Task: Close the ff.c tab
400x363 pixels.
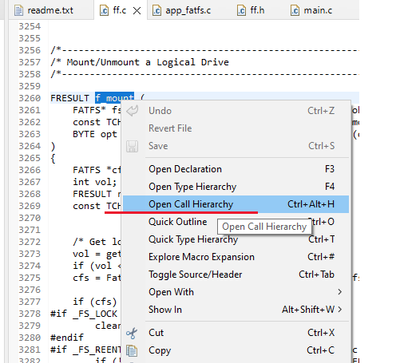Action: pos(137,11)
